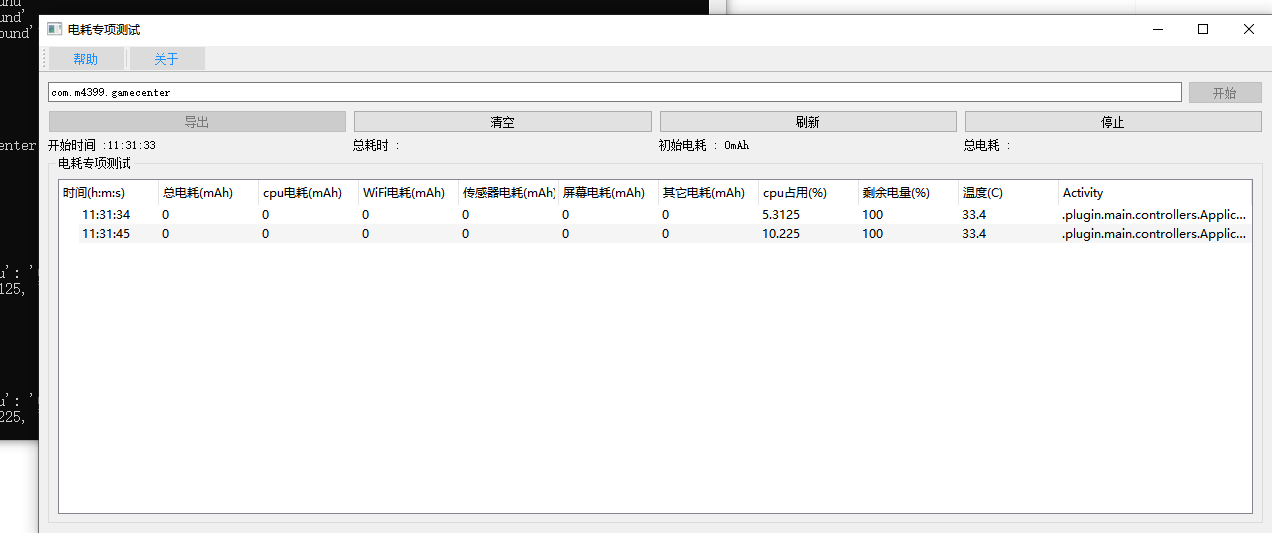Screen dimensions: 1272x533
Task: Open the 关于 menu
Action: click(166, 59)
